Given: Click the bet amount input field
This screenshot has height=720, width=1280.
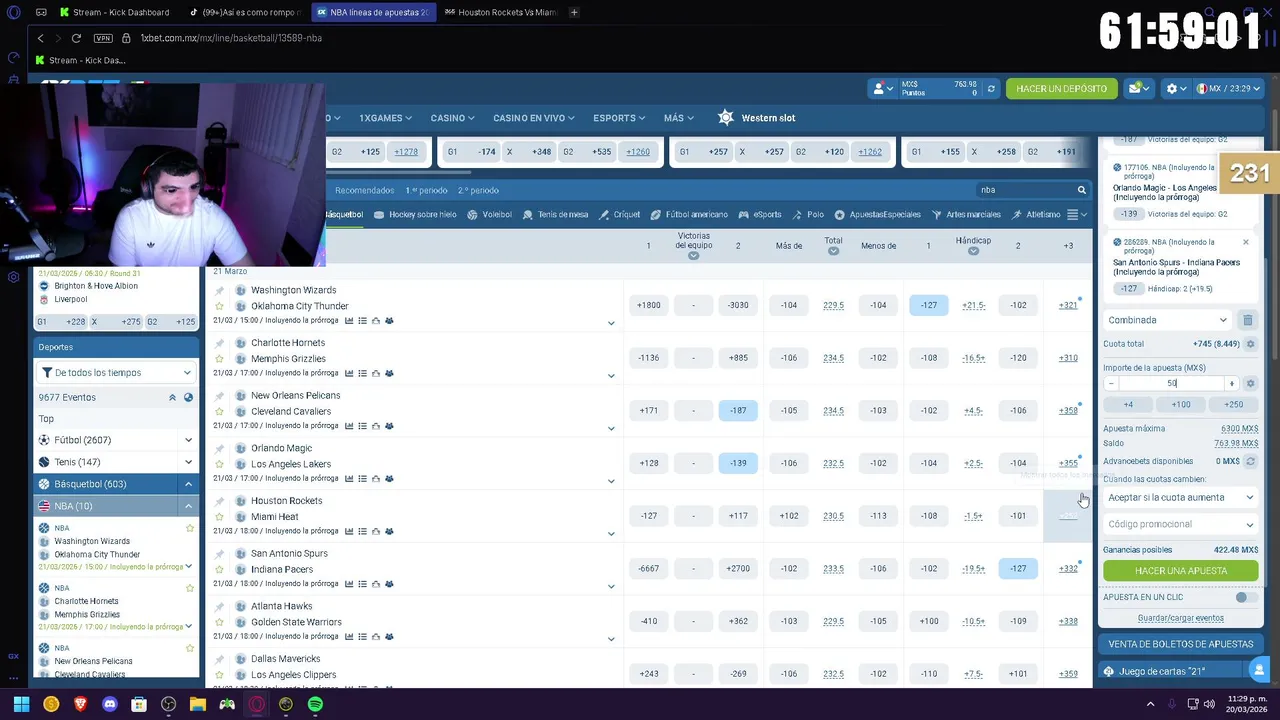Looking at the screenshot, I should [x=1171, y=383].
